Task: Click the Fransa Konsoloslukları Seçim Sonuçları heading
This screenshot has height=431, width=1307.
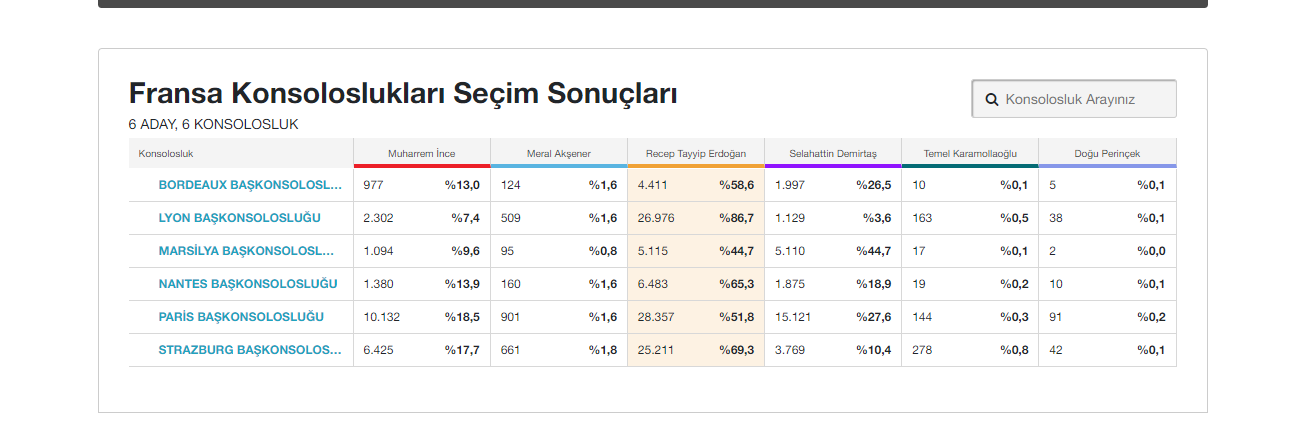Action: (x=403, y=94)
